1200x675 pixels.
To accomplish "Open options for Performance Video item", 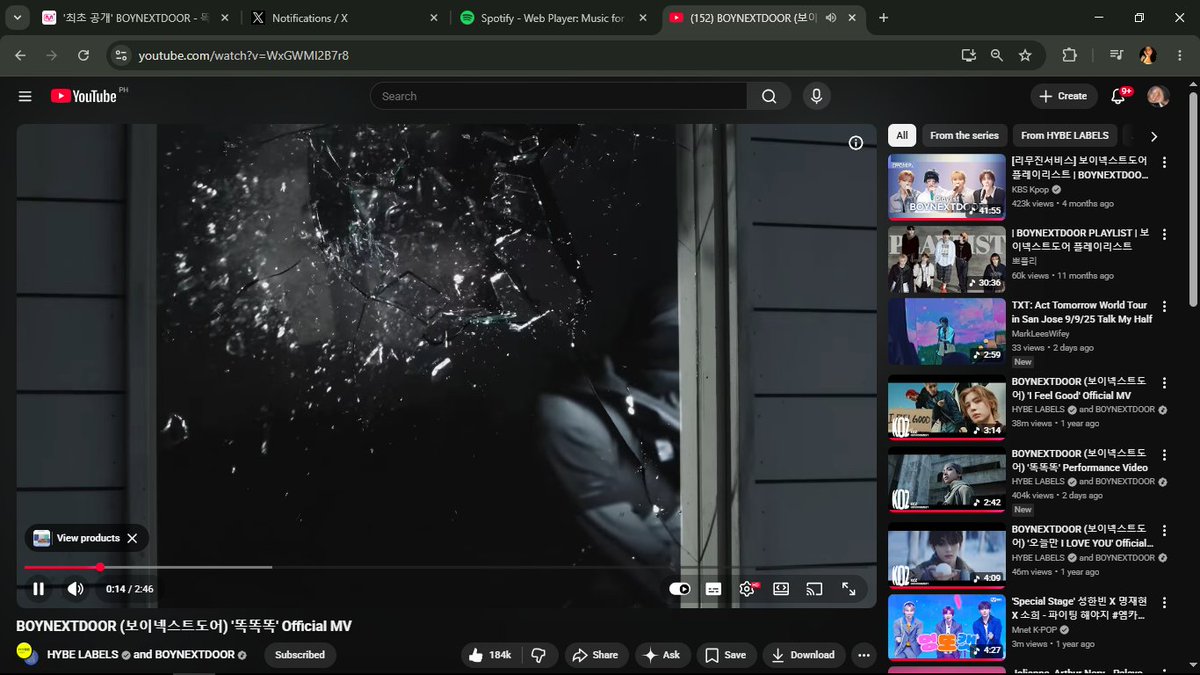I will click(x=1165, y=456).
